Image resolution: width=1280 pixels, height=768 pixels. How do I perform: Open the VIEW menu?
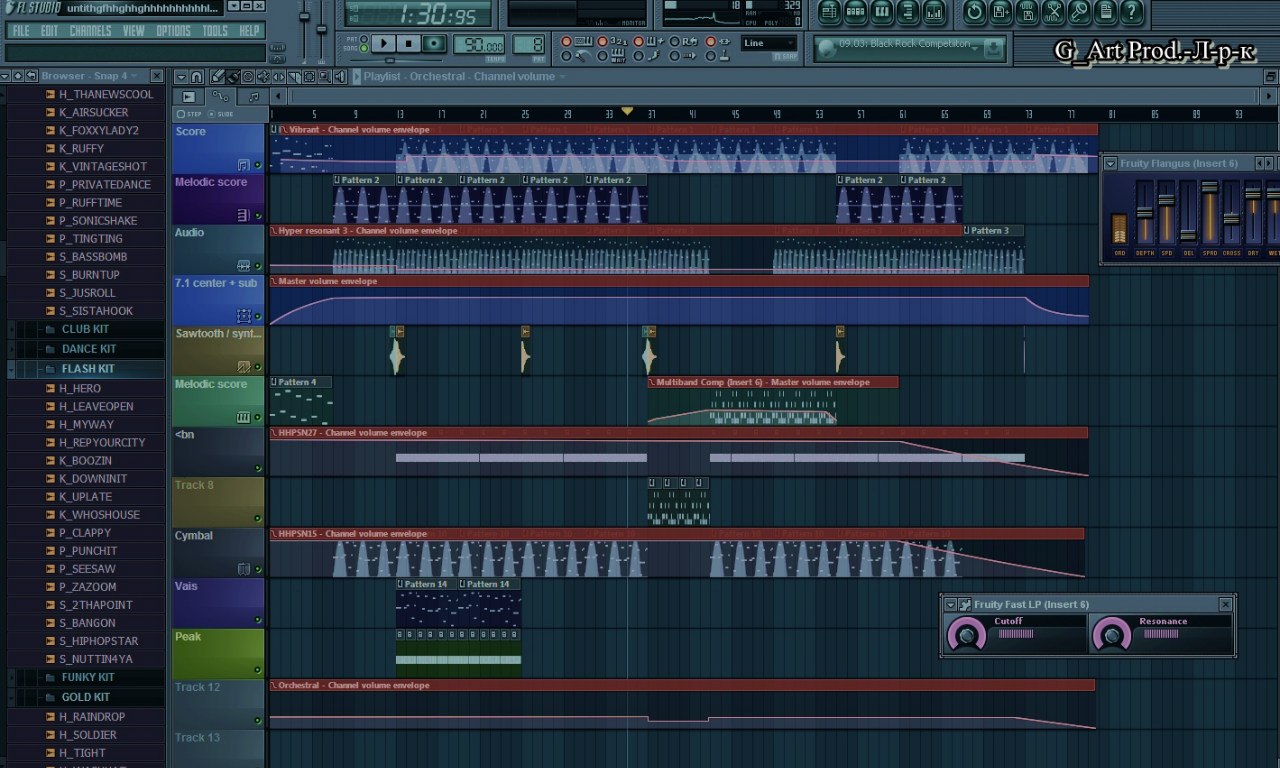click(x=134, y=31)
